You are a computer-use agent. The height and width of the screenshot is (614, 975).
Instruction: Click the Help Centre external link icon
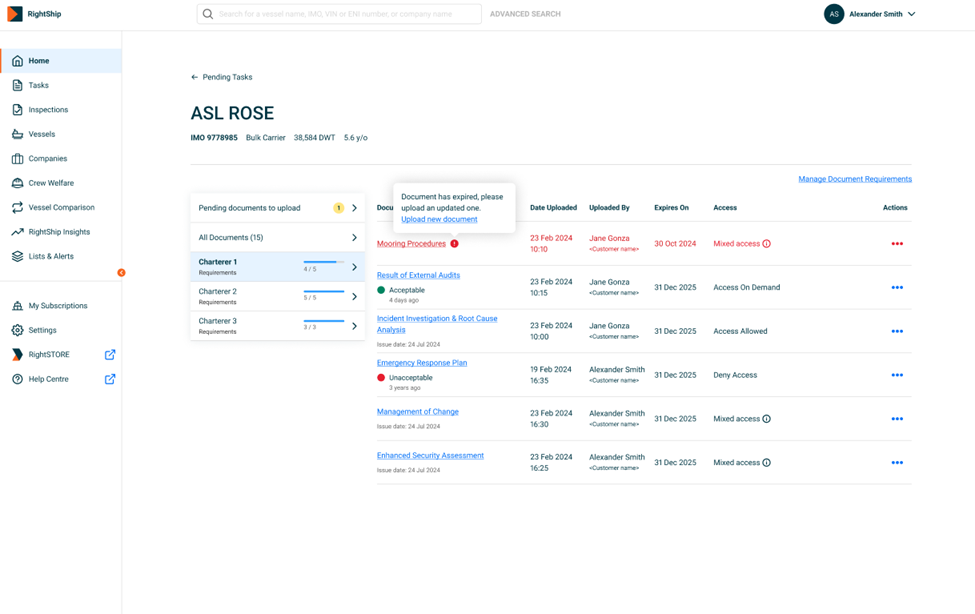coord(110,379)
